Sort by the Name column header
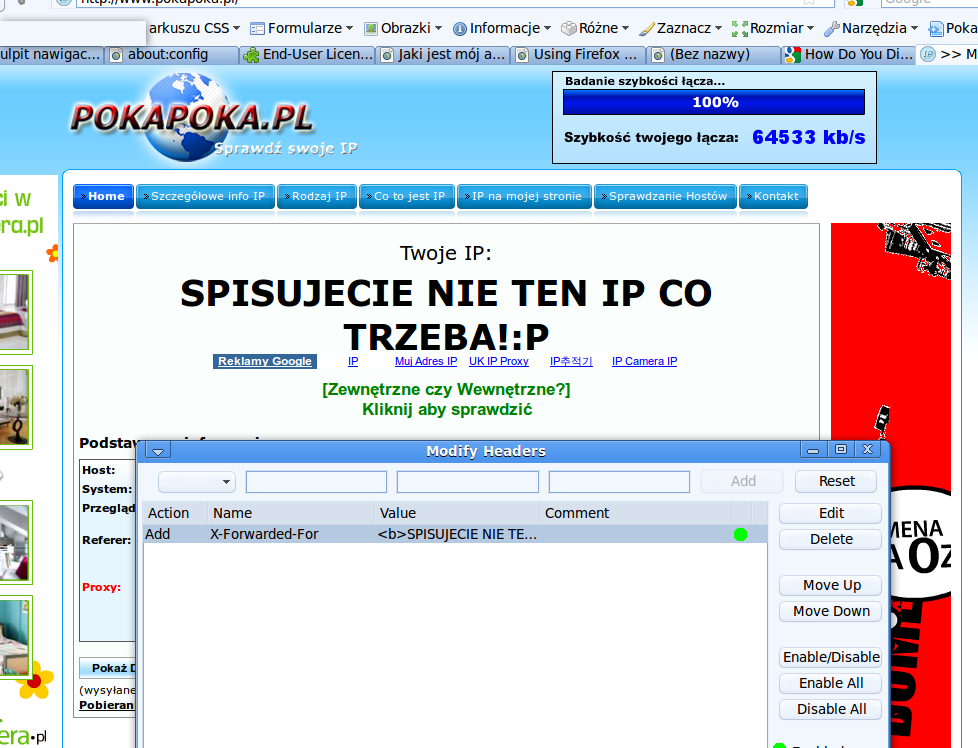The height and width of the screenshot is (748, 978). (291, 513)
